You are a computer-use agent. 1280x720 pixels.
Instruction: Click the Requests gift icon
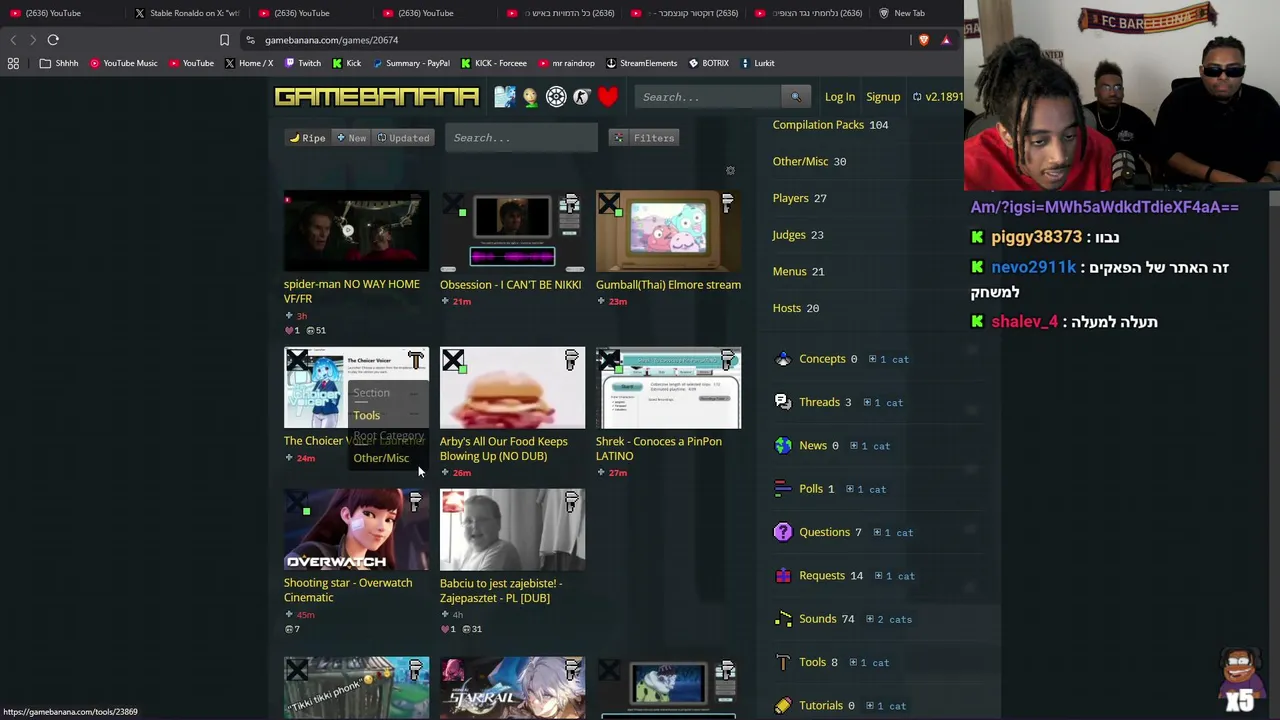pyautogui.click(x=783, y=576)
